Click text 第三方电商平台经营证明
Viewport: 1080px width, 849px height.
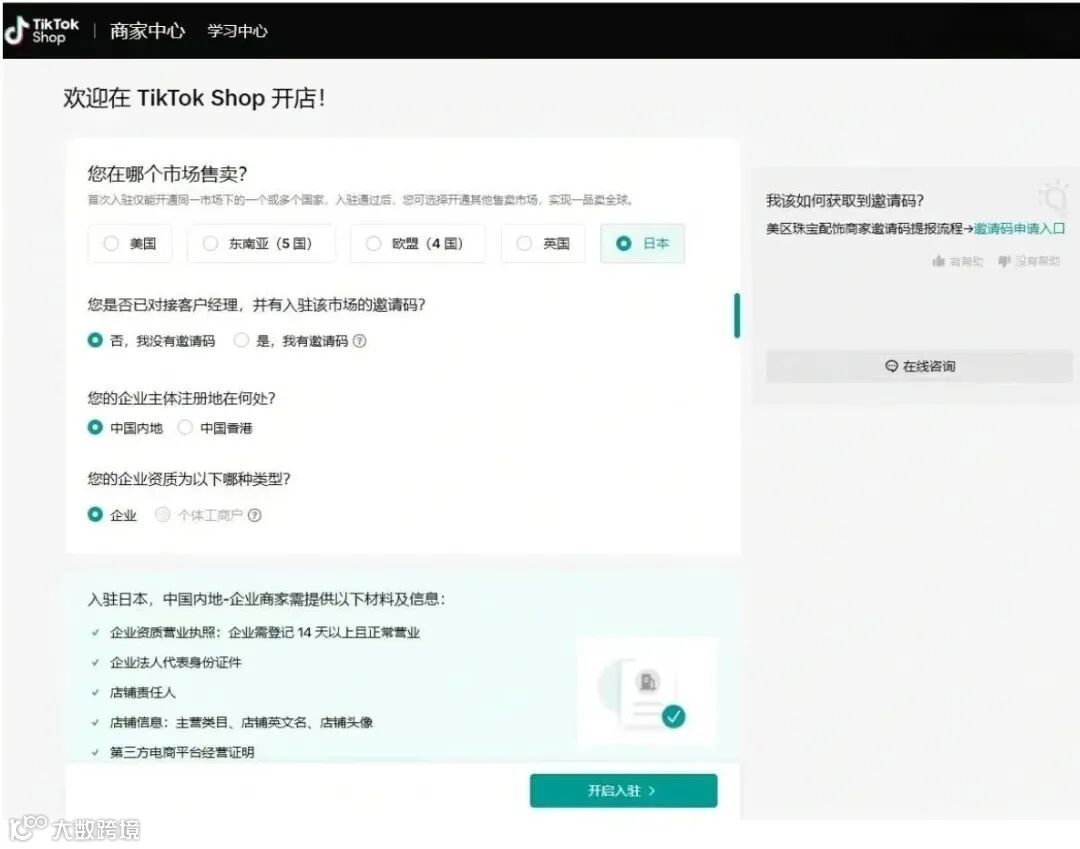coord(182,752)
